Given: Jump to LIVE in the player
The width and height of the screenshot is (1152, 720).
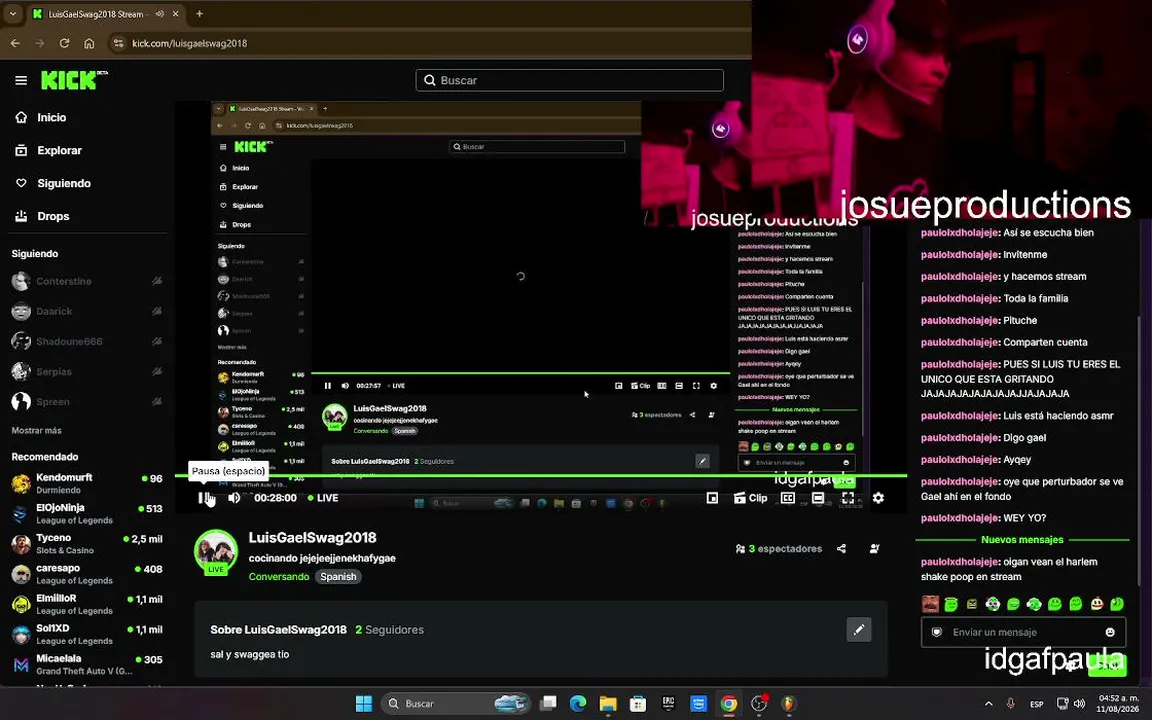Looking at the screenshot, I should click(323, 498).
